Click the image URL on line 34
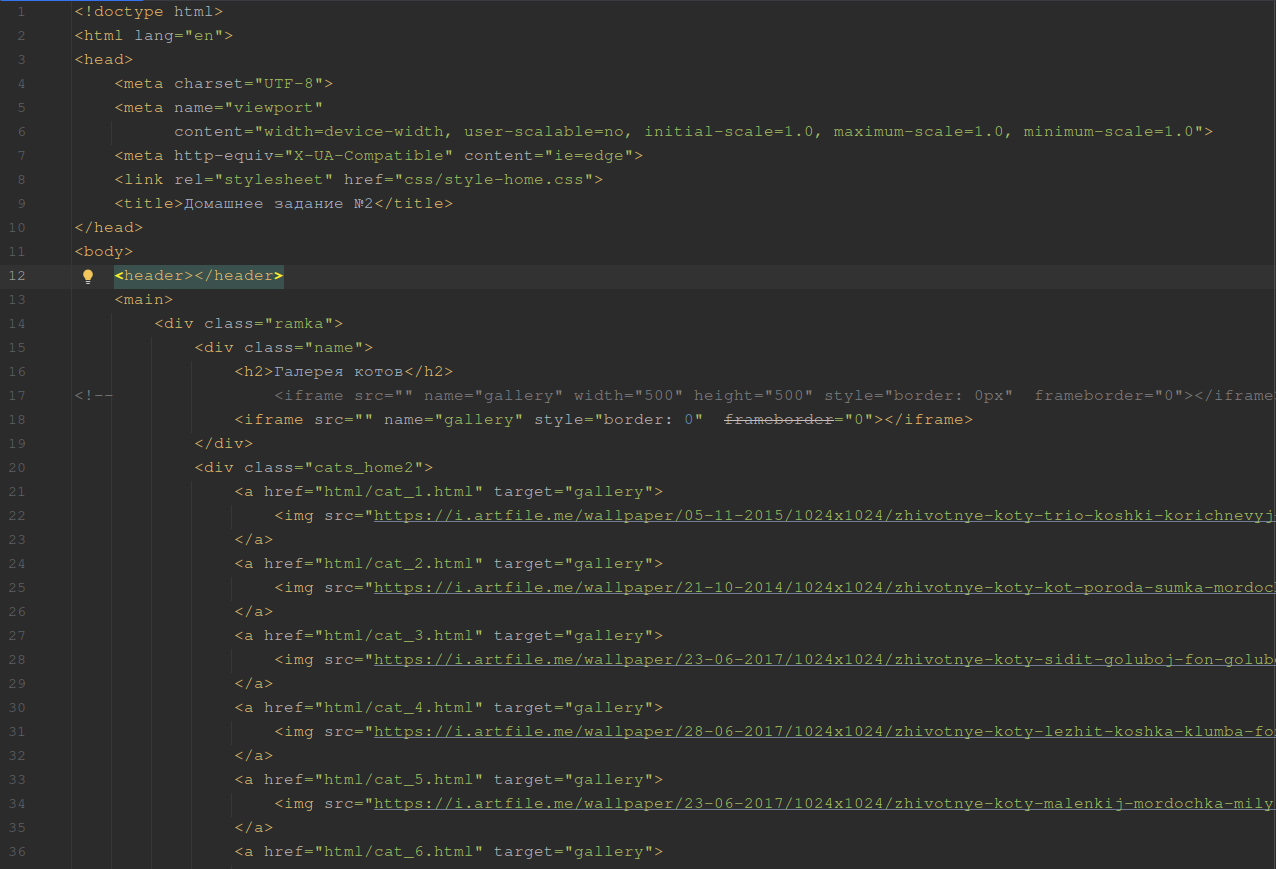The image size is (1276, 869). (x=820, y=804)
